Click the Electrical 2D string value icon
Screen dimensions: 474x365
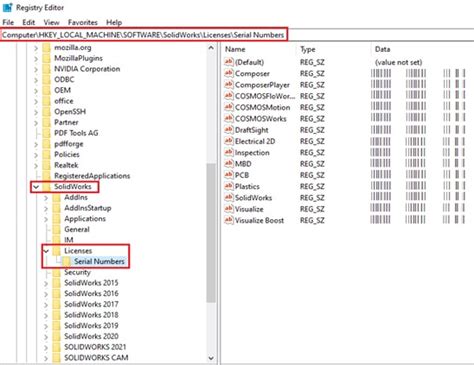point(229,141)
